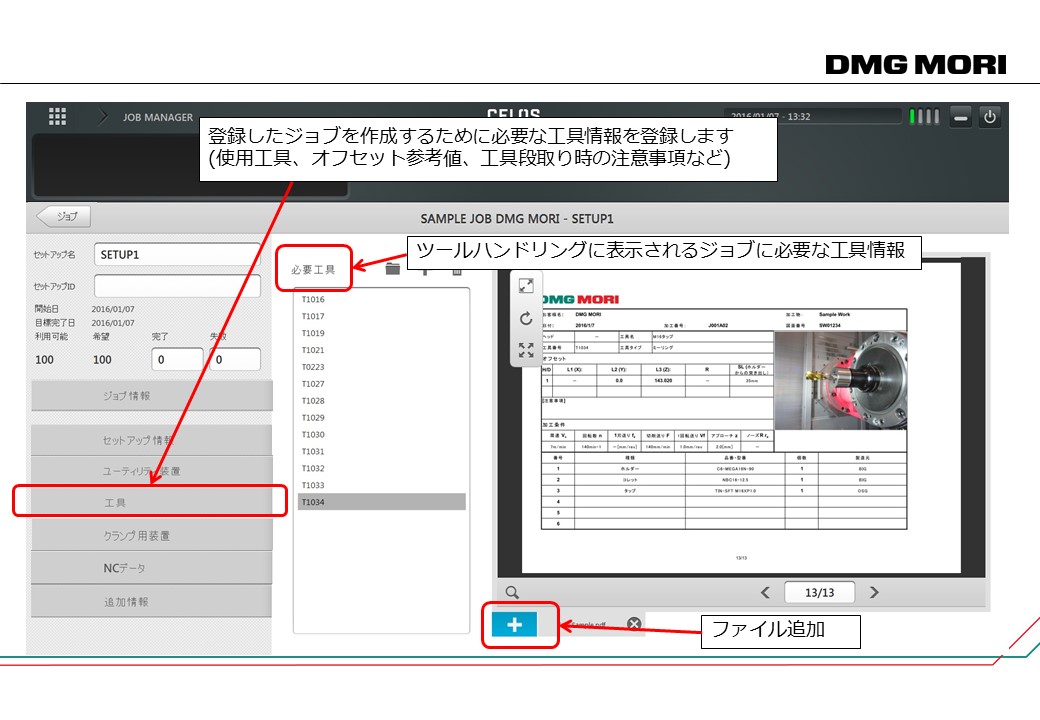Click the JOB MANAGER breadcrumb label
1040x720 pixels.
coord(158,117)
